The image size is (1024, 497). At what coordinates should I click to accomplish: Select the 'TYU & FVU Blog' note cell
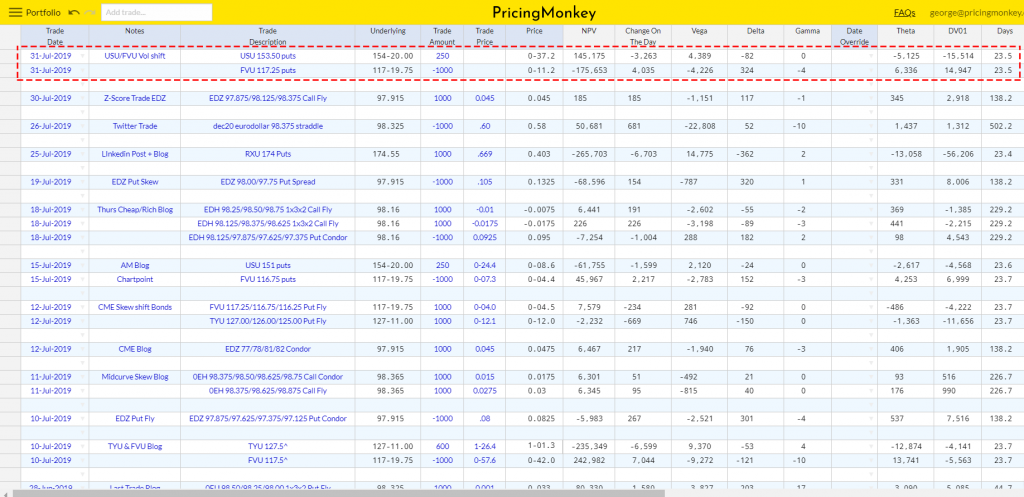point(135,447)
